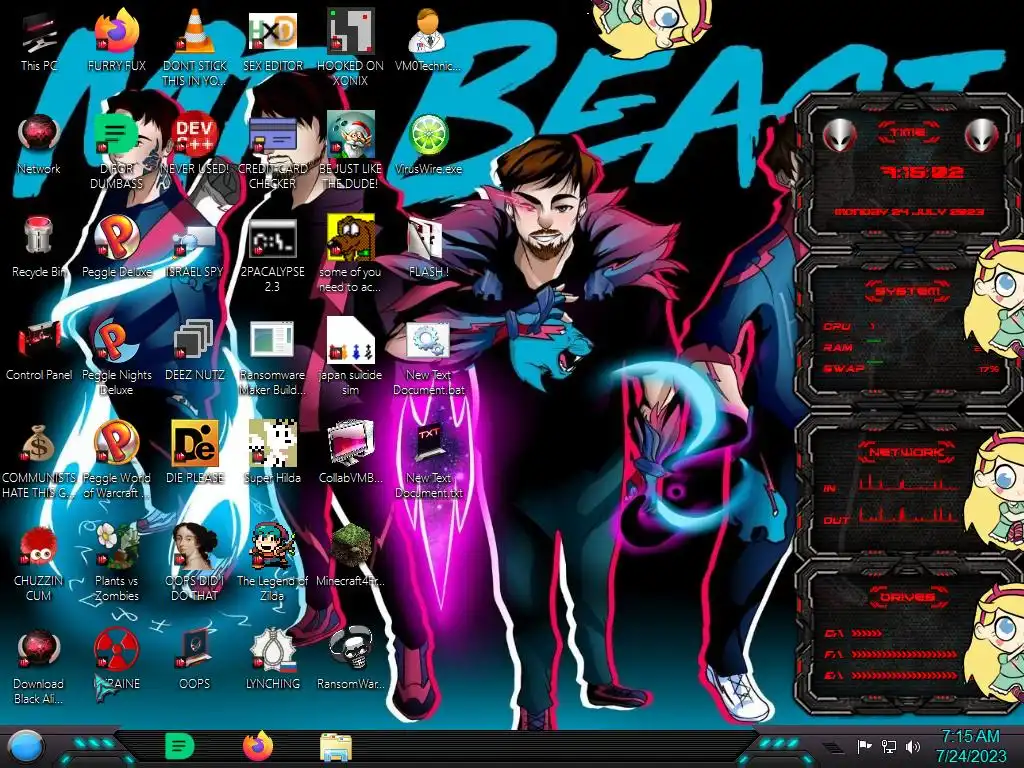This screenshot has height=768, width=1024.
Task: Open the CHUZZIN CUM red fuzzy icon
Action: pyautogui.click(x=39, y=563)
